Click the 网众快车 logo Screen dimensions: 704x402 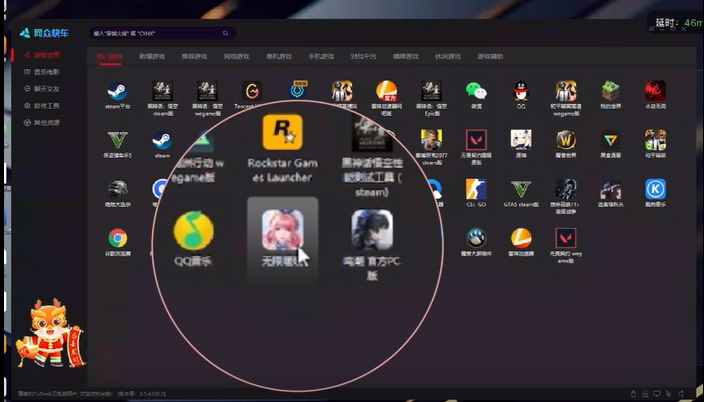(44, 33)
